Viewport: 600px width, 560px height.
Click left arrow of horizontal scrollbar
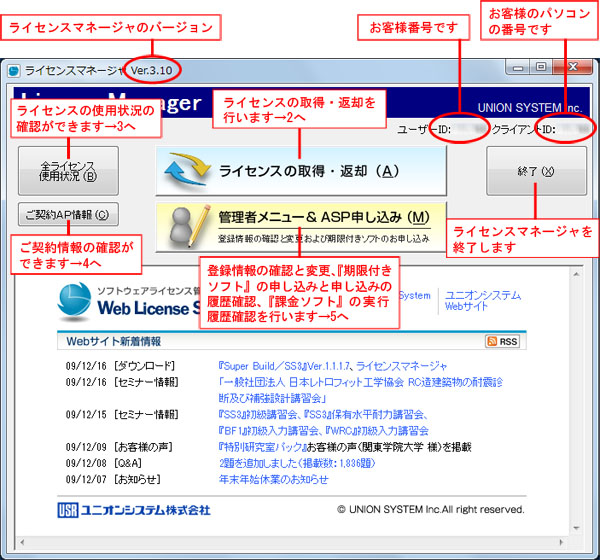[22, 542]
